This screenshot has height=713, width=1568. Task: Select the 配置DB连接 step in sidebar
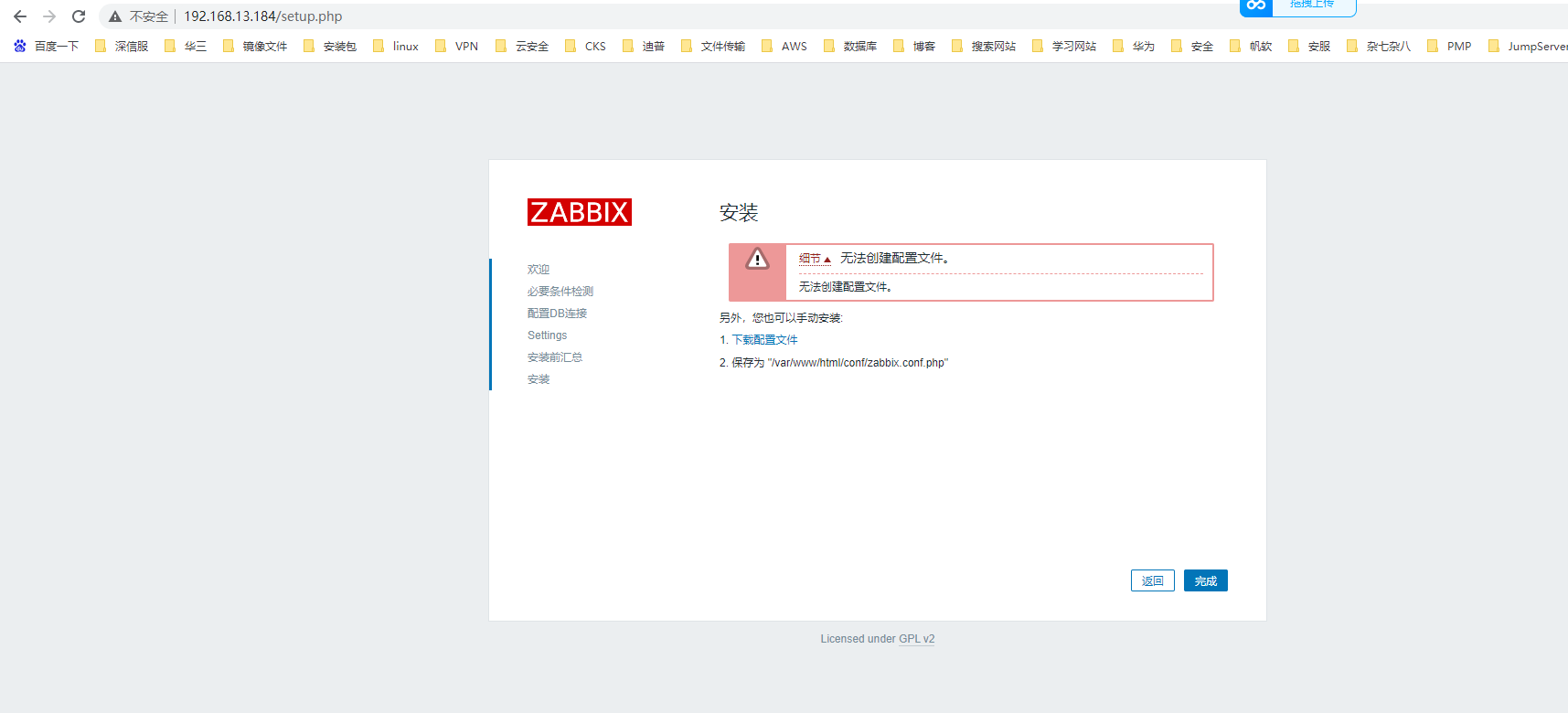coord(558,314)
